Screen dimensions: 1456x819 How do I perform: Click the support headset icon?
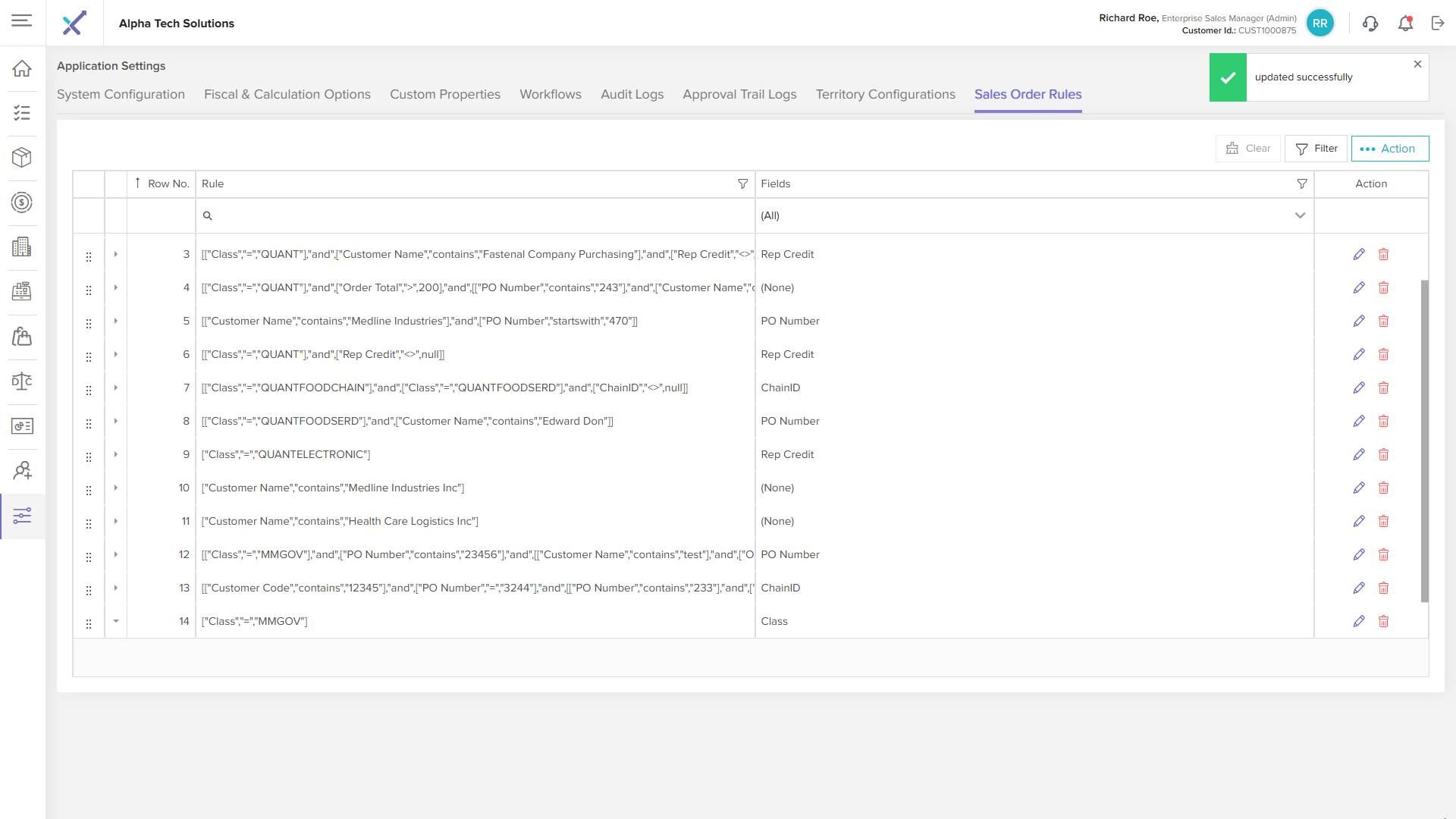(x=1370, y=24)
